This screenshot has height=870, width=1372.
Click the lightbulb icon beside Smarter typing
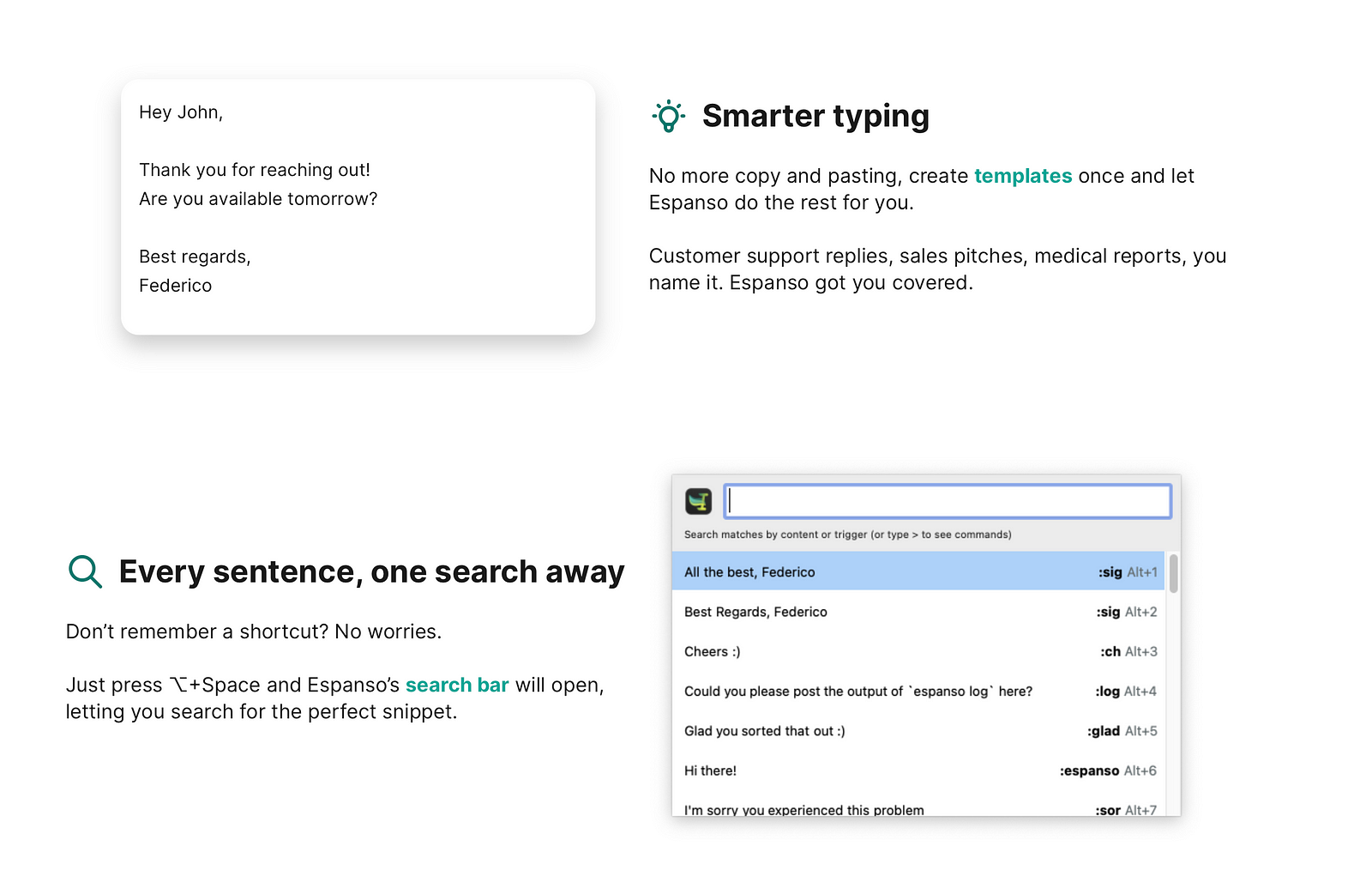click(668, 116)
